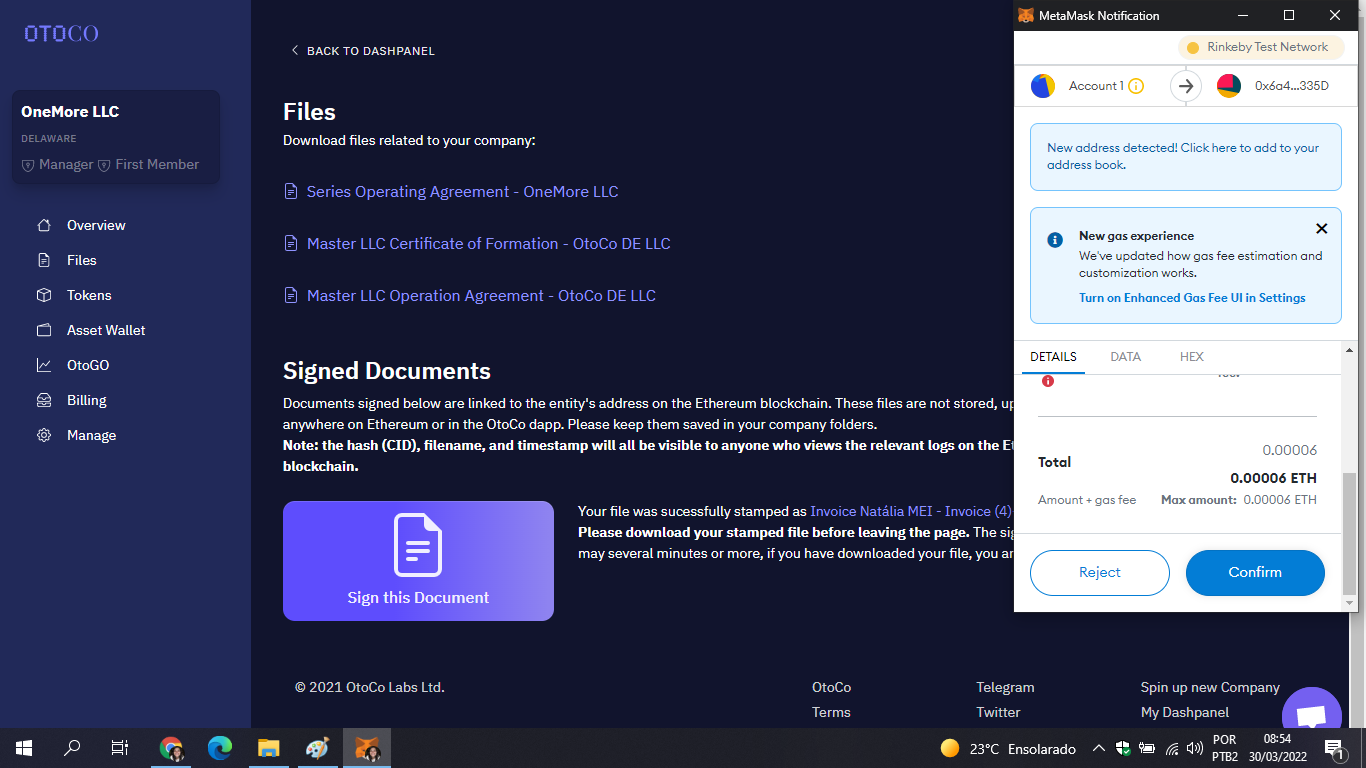
Task: Open Task View in taskbar
Action: [120, 748]
